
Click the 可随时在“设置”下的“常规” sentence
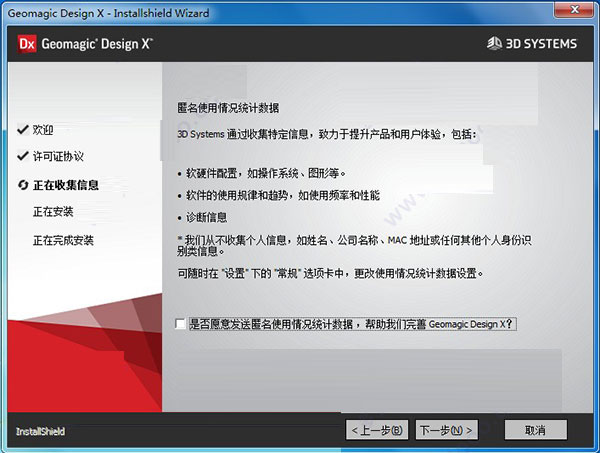[x=330, y=273]
